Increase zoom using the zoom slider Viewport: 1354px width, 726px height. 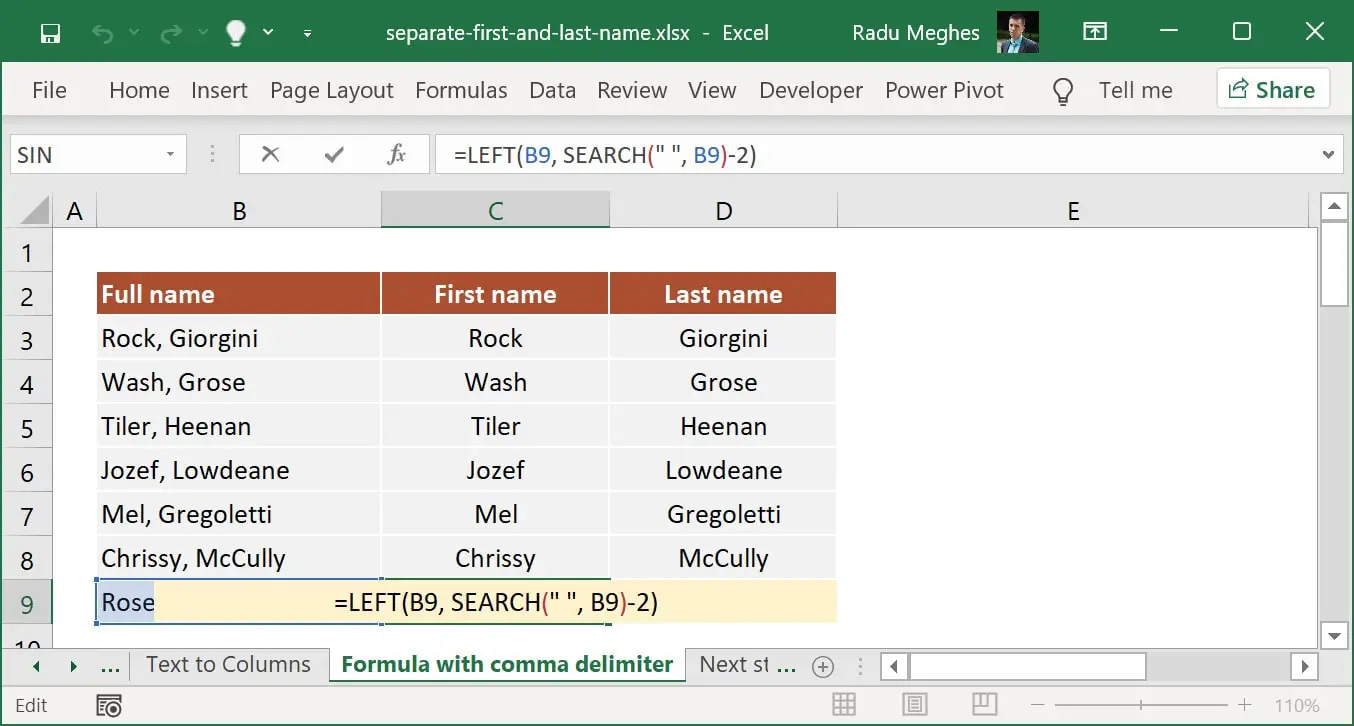click(x=1245, y=705)
